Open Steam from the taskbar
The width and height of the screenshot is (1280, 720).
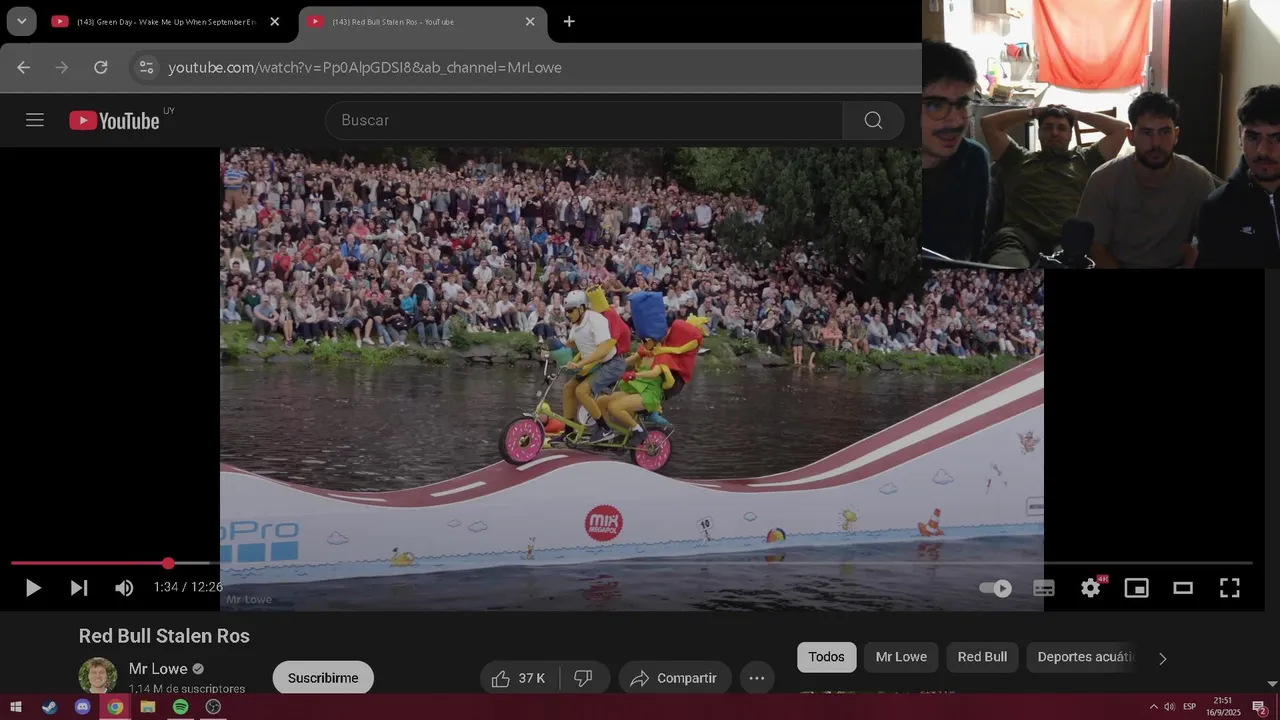coord(50,707)
